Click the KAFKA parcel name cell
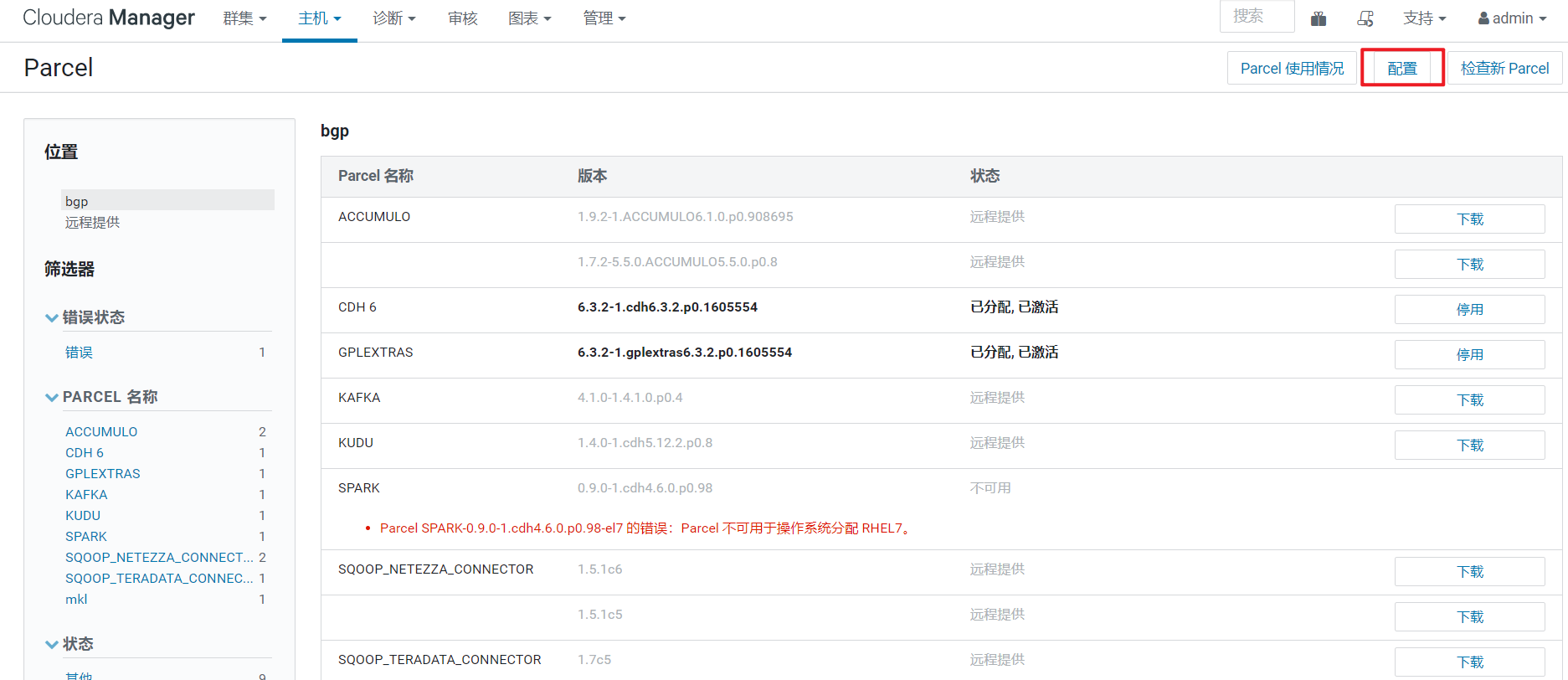The height and width of the screenshot is (680, 1568). click(x=359, y=398)
